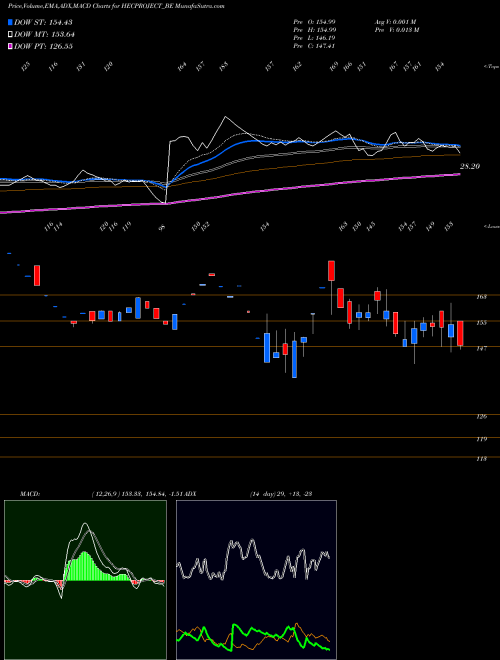Click the Pre O open price value

click(314, 21)
